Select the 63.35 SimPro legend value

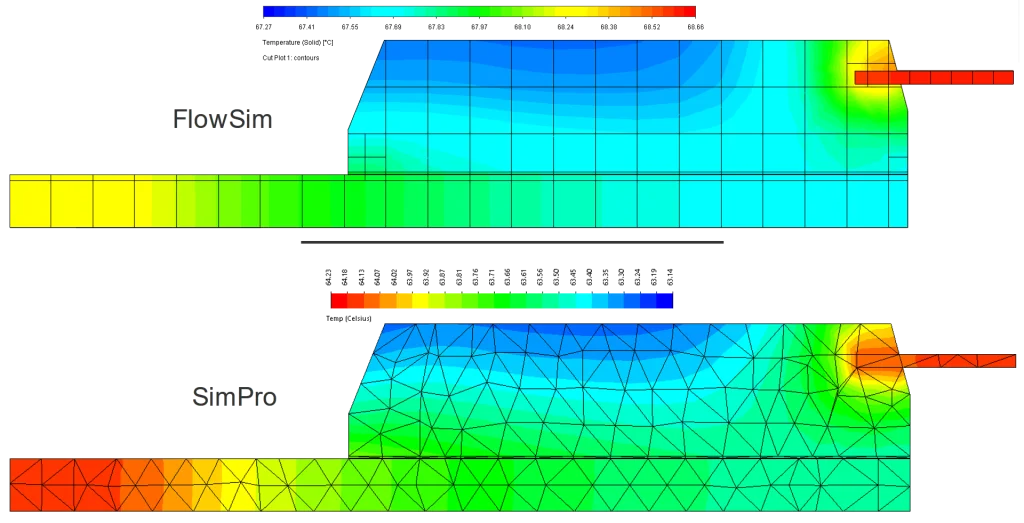pyautogui.click(x=605, y=277)
